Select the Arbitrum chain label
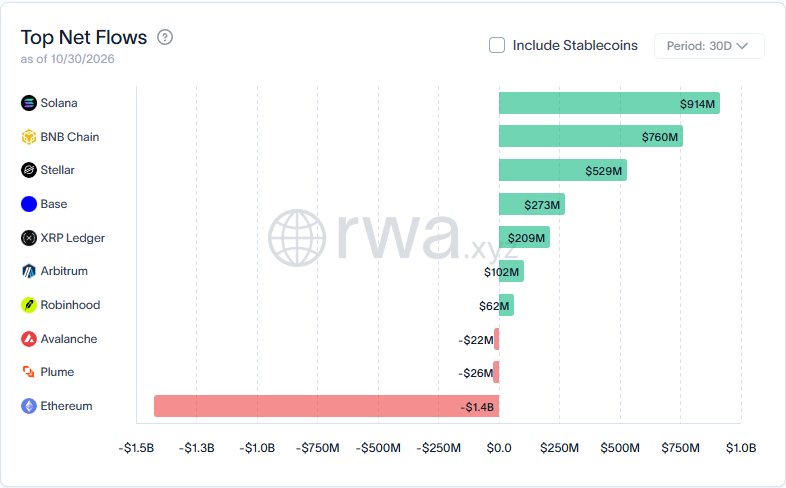 click(x=64, y=271)
